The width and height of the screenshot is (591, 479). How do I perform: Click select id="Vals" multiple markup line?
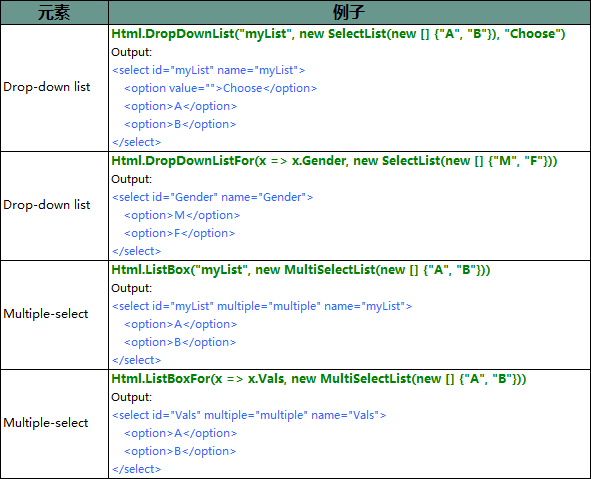click(249, 415)
